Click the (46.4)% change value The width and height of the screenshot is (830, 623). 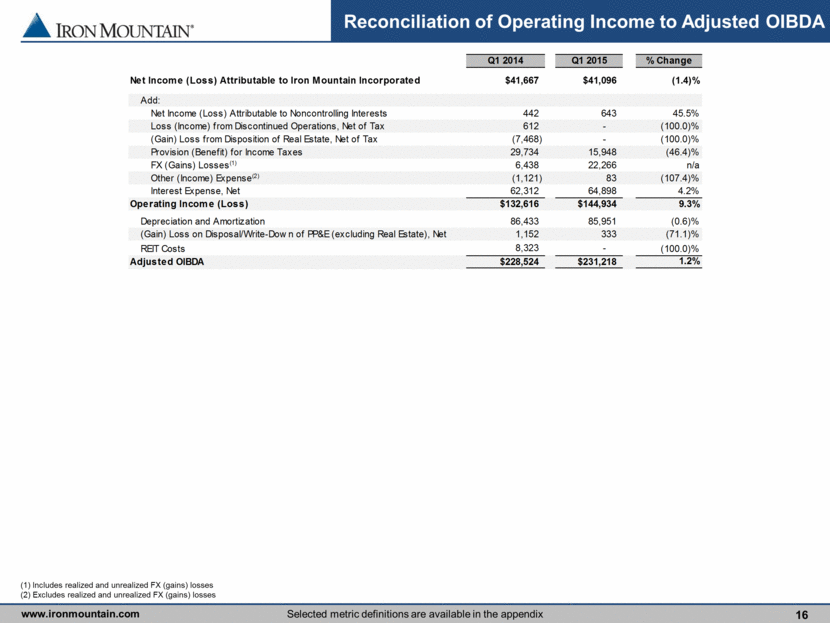682,152
